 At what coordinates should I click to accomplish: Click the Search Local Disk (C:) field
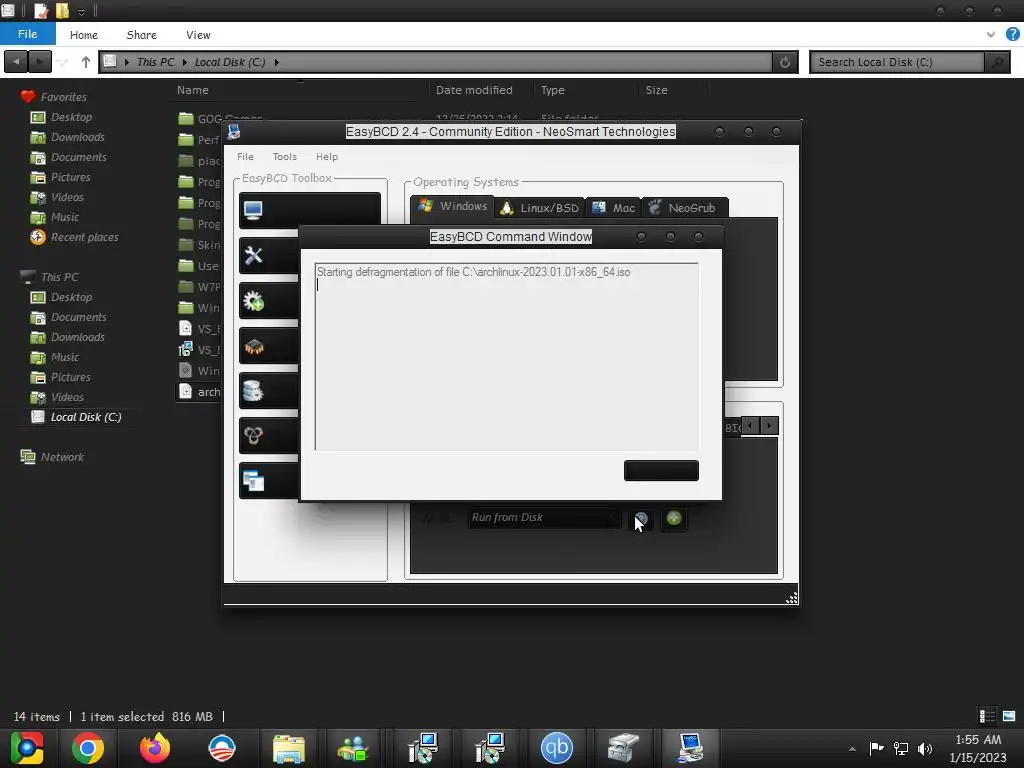(897, 62)
